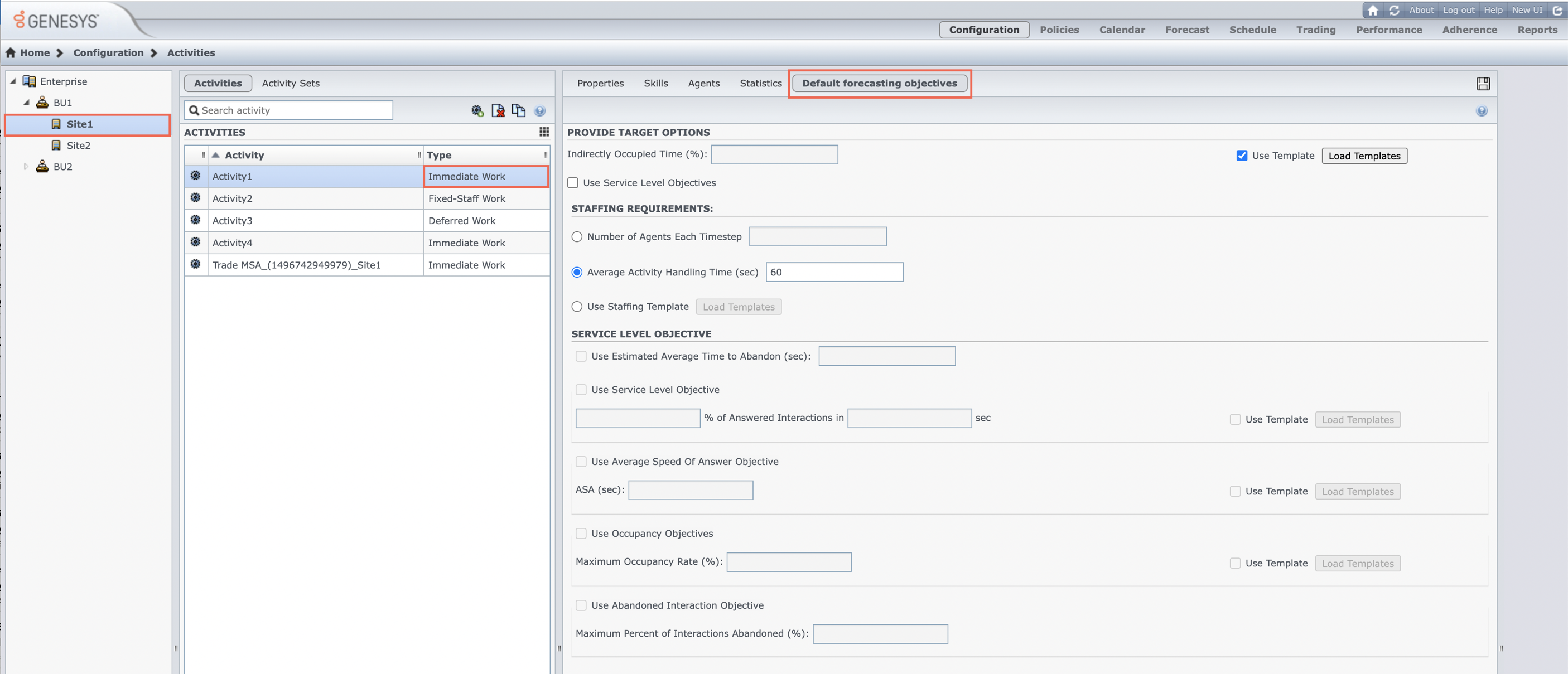Collapse the BU1 tree node
Viewport: 1568px width, 674px height.
[26, 102]
